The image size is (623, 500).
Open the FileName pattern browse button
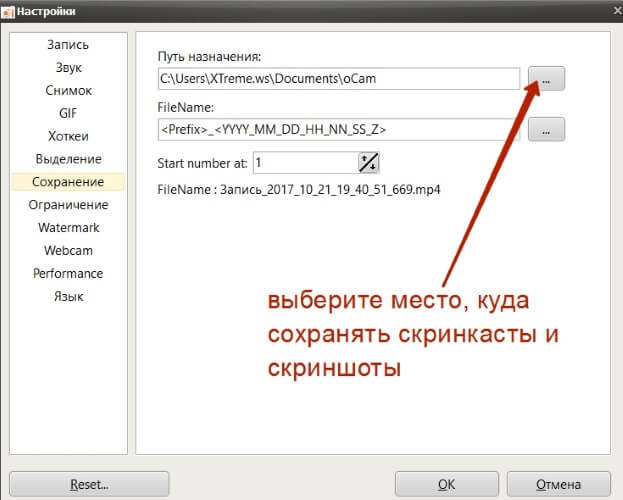point(546,130)
